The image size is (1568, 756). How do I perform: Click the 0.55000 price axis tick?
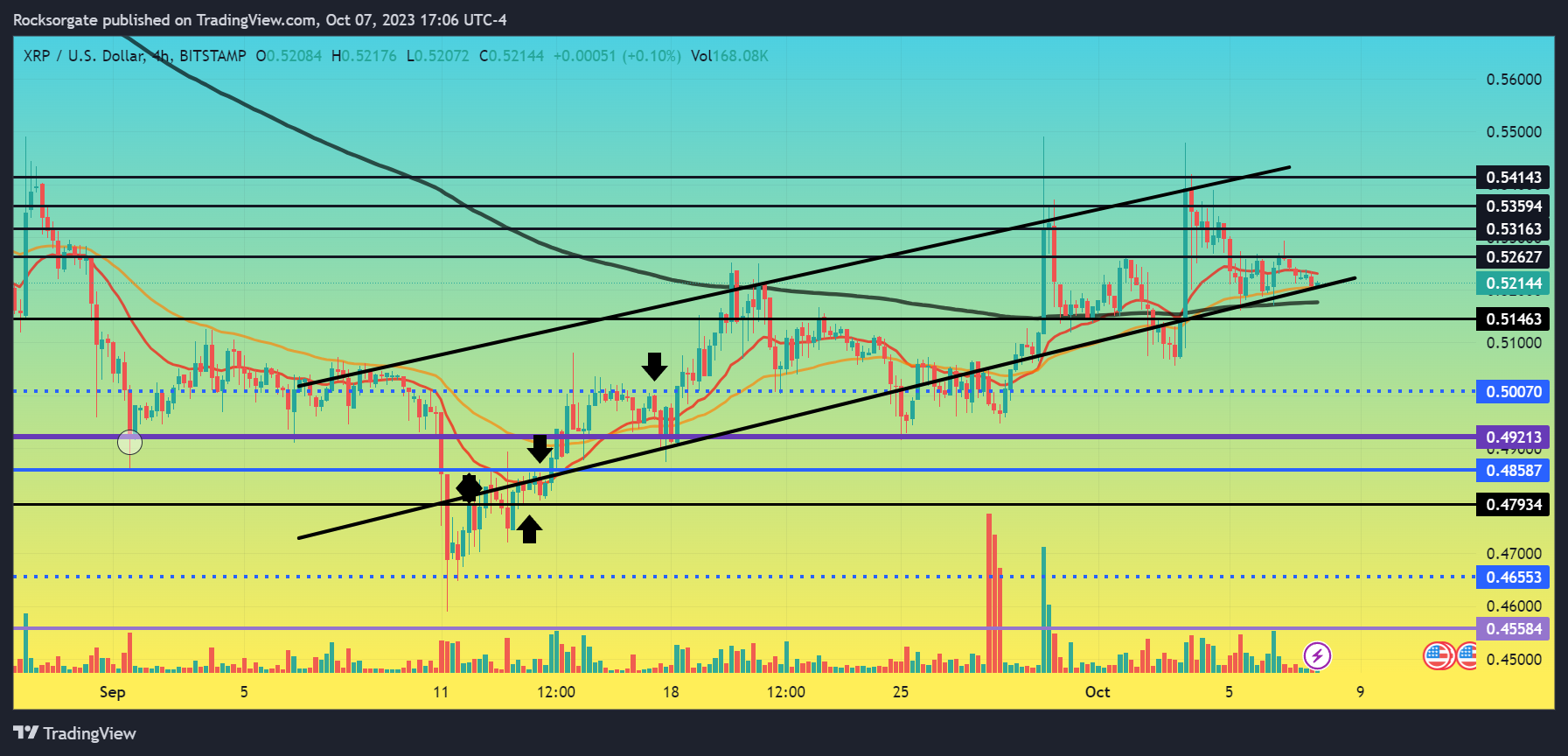(x=1514, y=132)
